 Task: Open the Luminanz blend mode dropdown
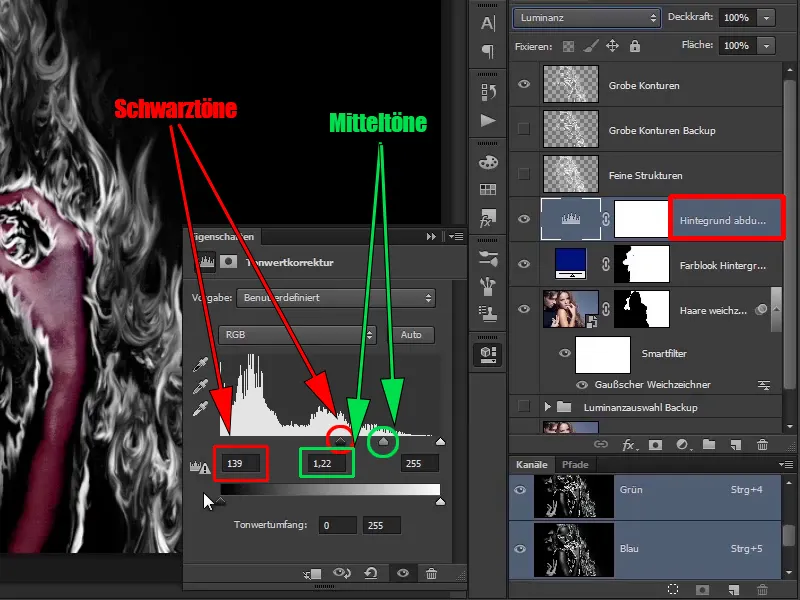(x=587, y=18)
